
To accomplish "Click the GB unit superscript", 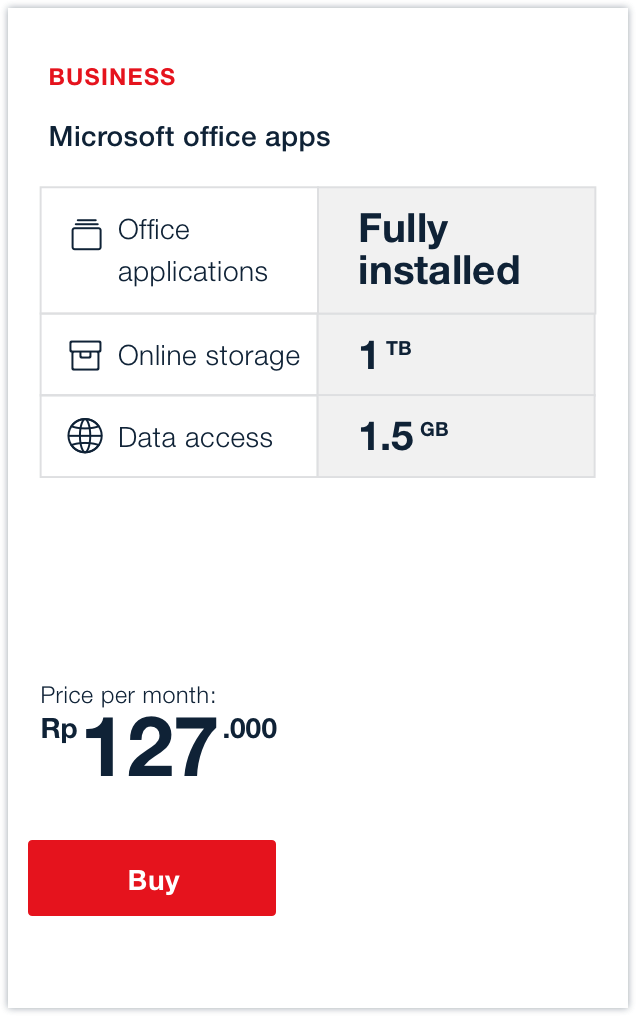I will click(434, 430).
